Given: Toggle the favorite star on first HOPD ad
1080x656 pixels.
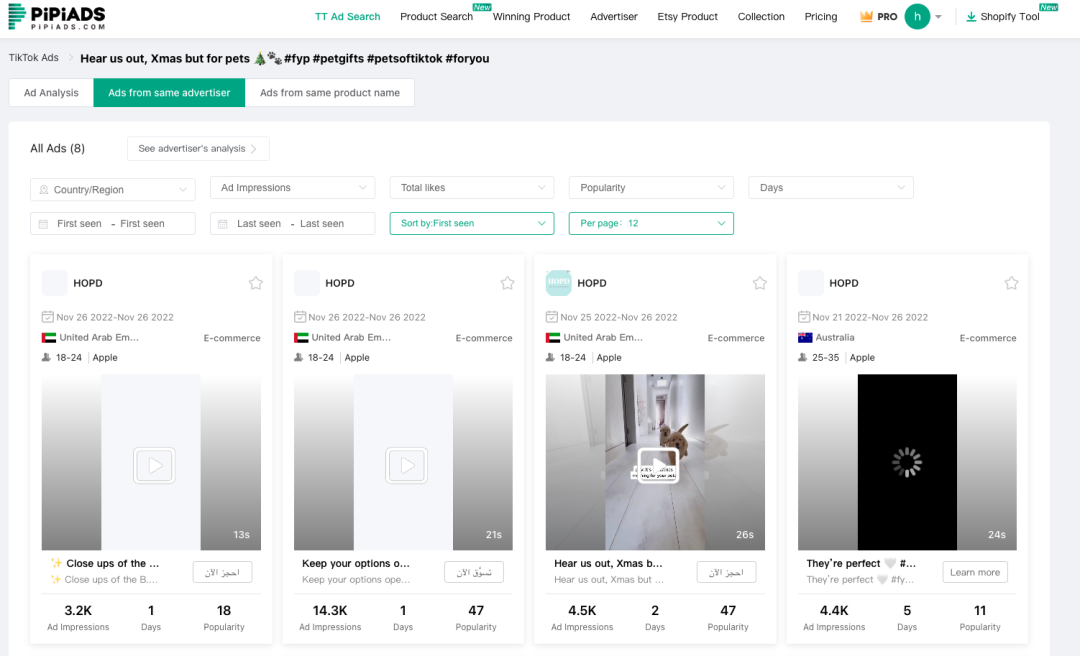Looking at the screenshot, I should (255, 282).
